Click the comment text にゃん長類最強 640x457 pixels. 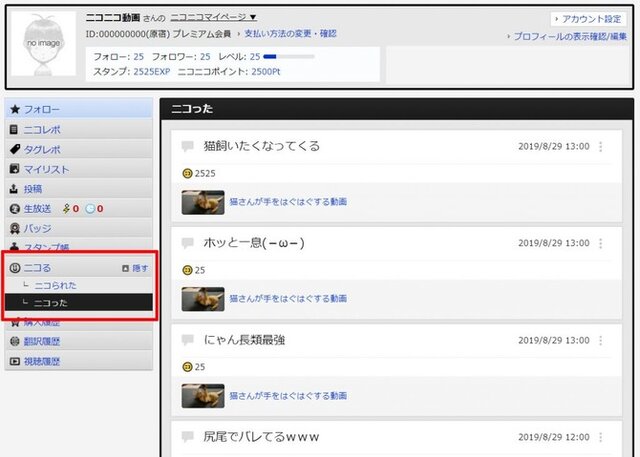[244, 340]
